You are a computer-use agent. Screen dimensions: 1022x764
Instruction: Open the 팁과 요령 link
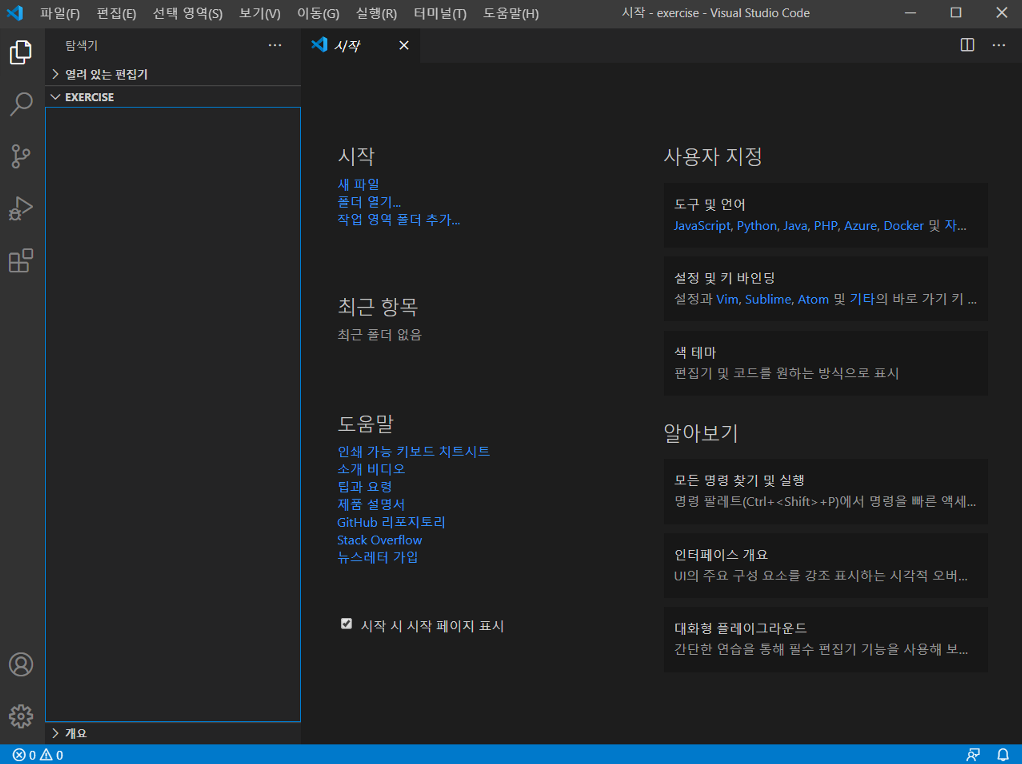pos(364,486)
